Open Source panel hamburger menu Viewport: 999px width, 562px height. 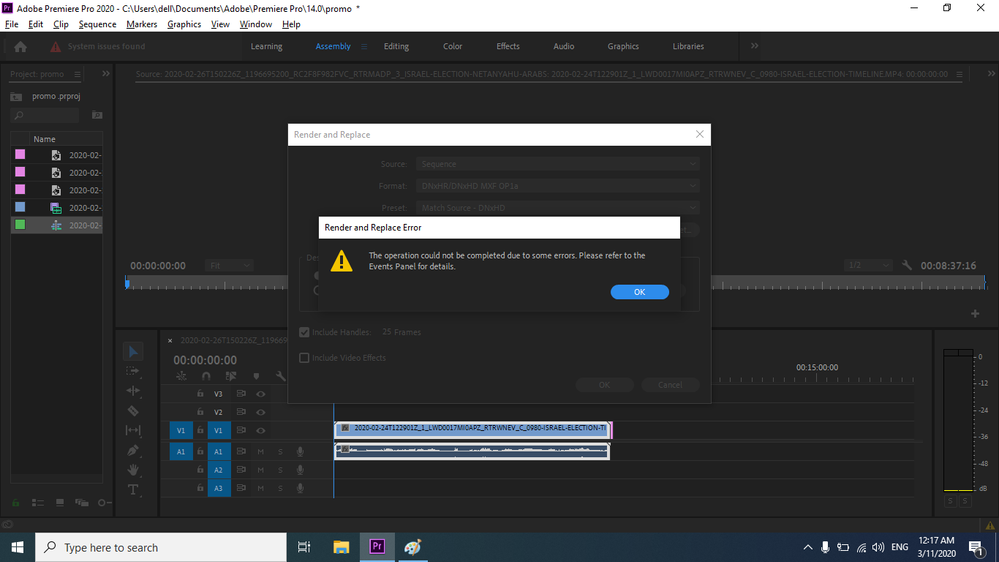(959, 75)
